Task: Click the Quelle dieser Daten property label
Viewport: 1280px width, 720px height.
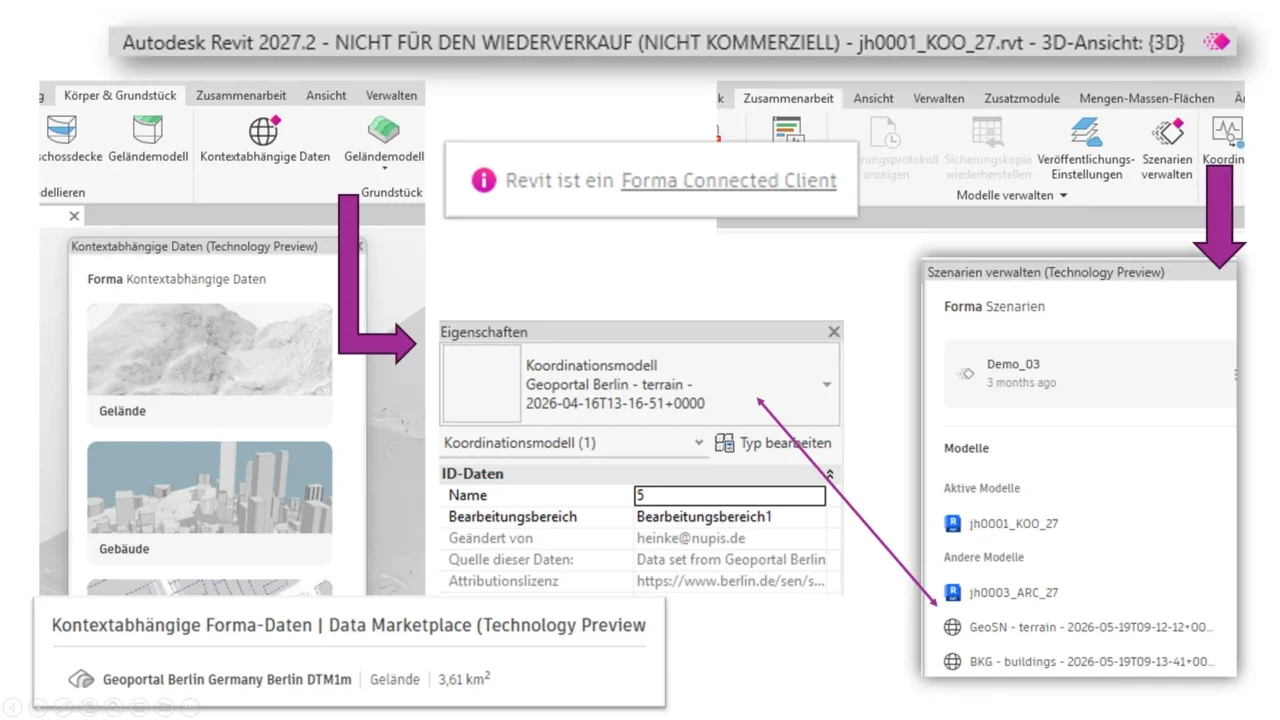Action: (x=511, y=559)
